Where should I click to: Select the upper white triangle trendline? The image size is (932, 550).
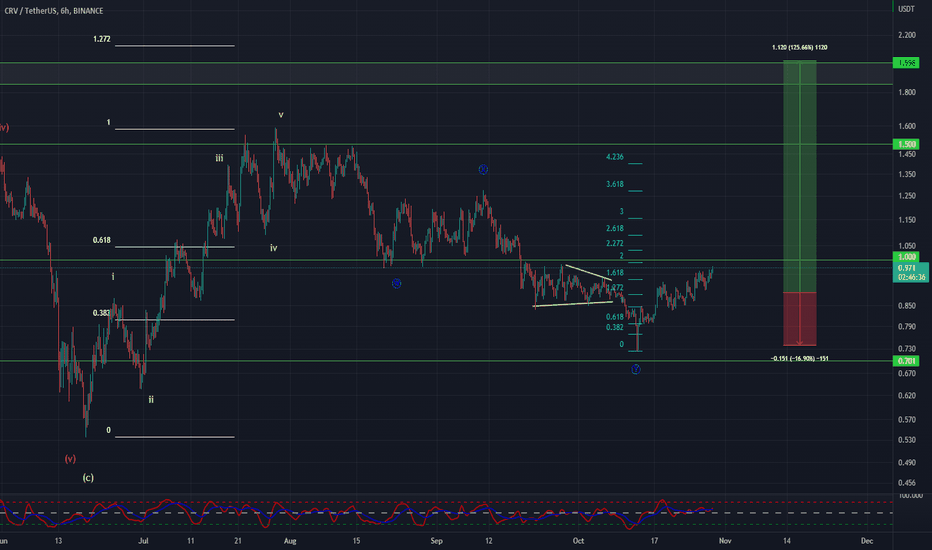coord(588,272)
